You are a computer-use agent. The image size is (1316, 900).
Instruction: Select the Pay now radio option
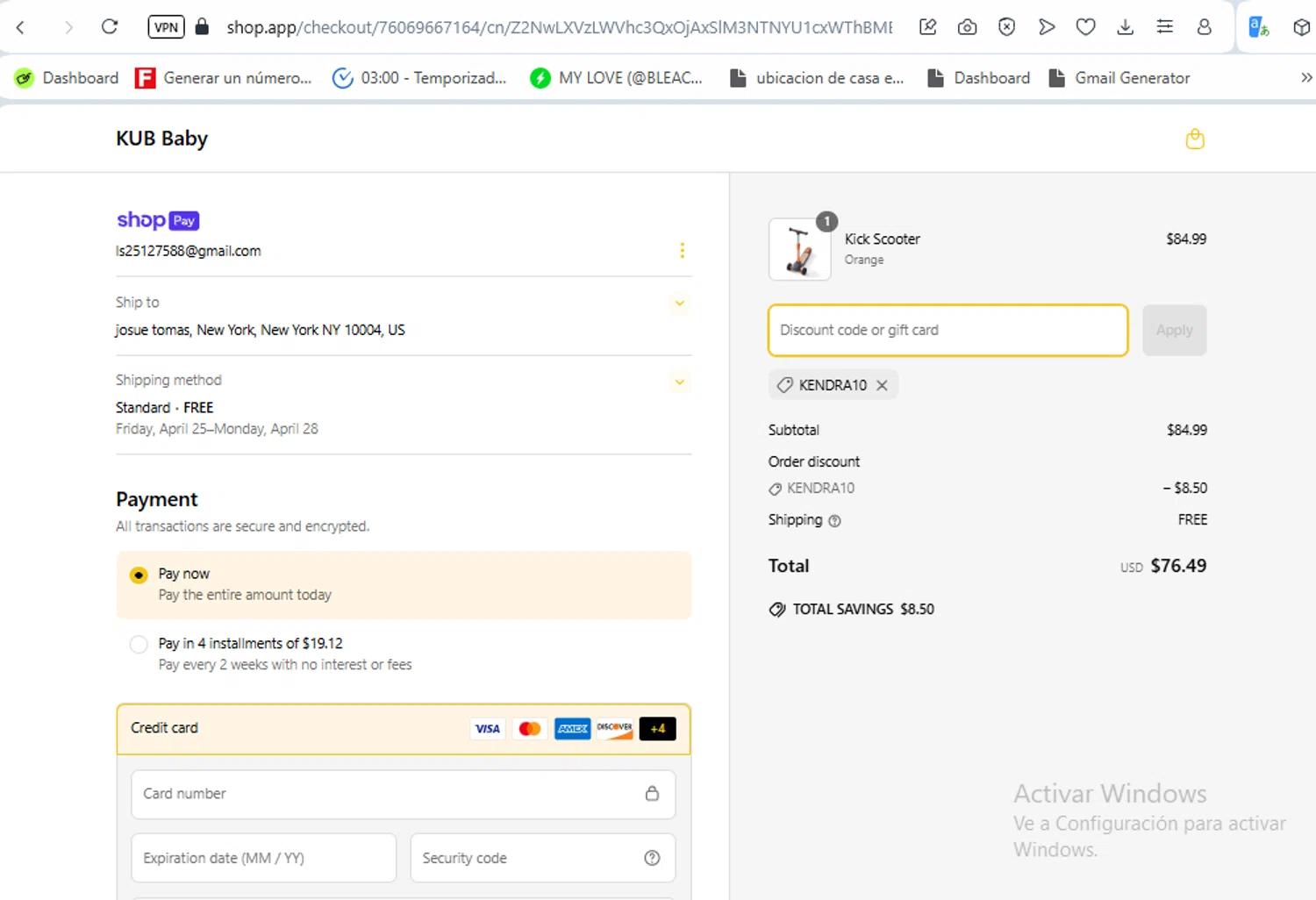139,575
